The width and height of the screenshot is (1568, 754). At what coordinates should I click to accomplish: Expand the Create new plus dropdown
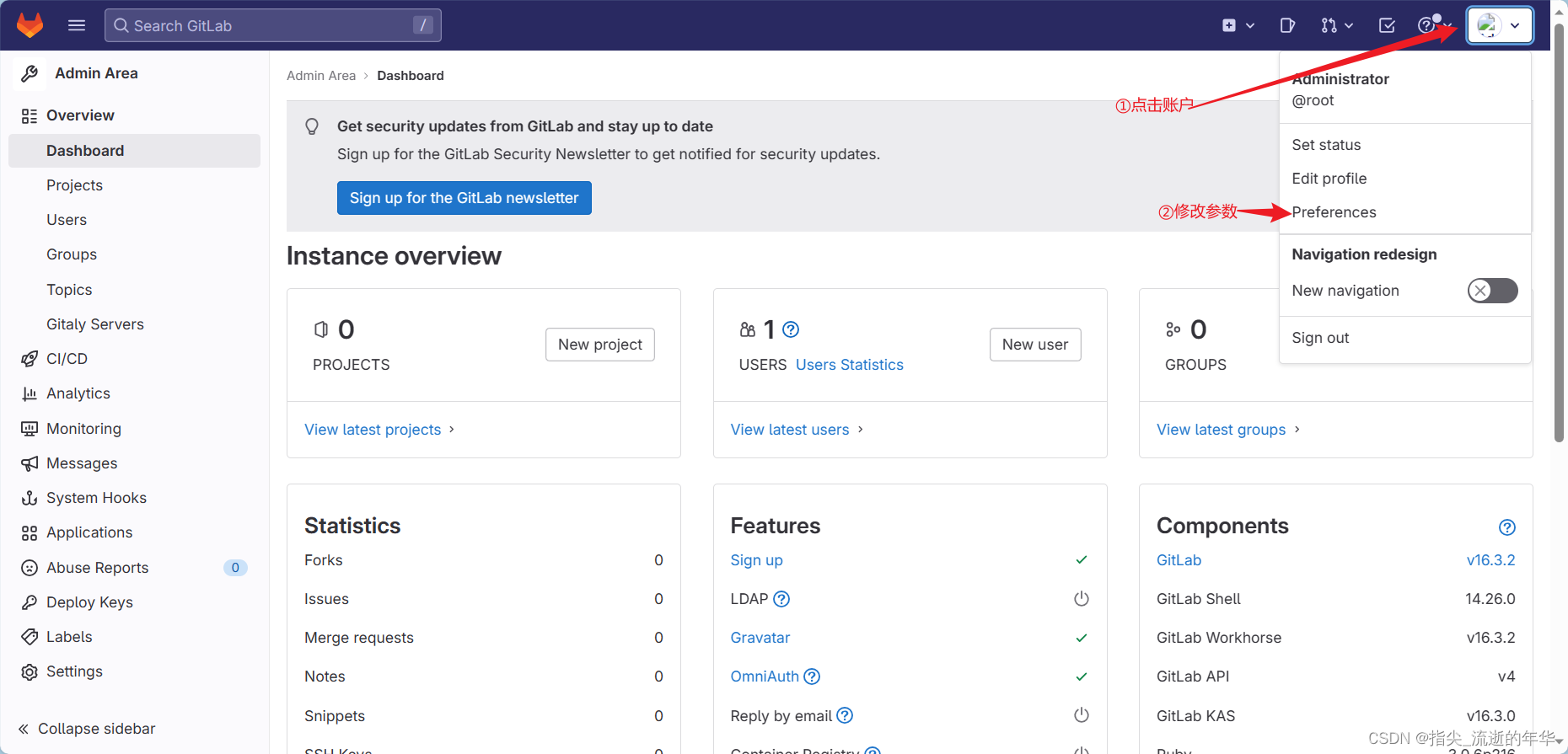point(1238,25)
